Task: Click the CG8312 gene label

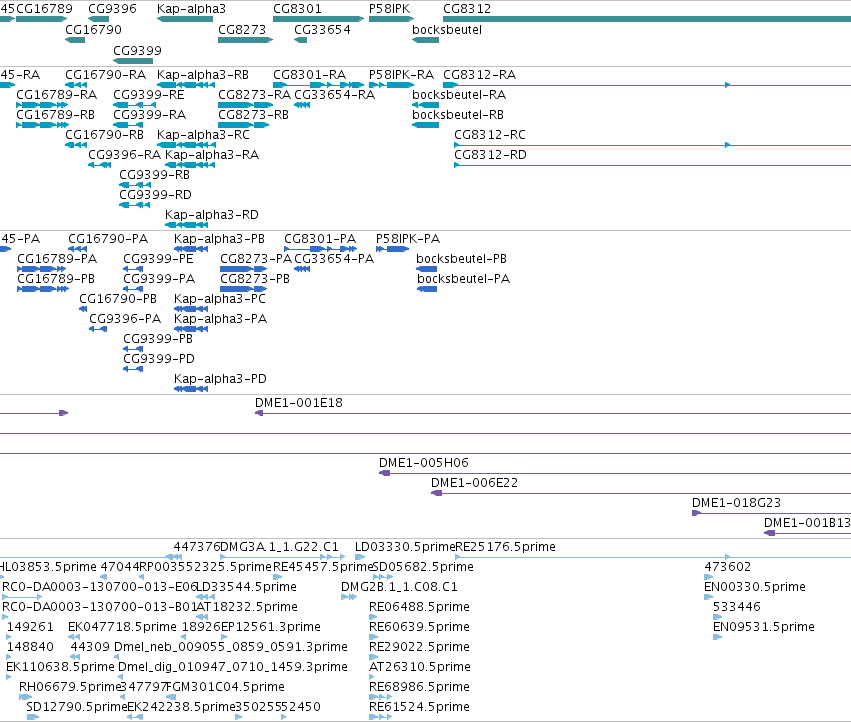Action: pyautogui.click(x=467, y=9)
